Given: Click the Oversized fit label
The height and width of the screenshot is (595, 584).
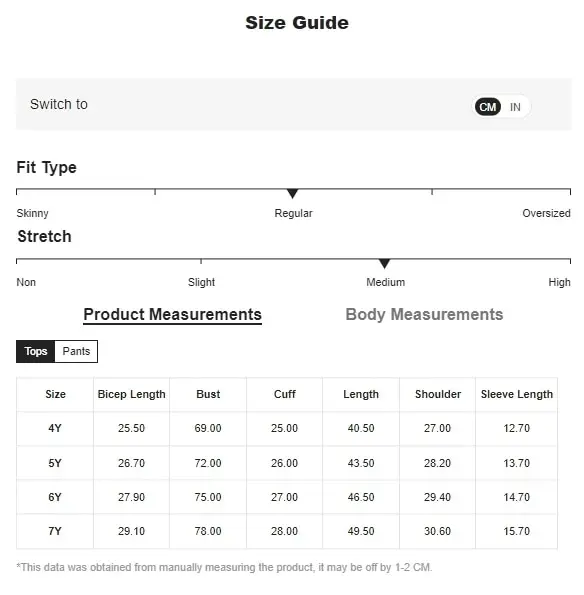Looking at the screenshot, I should tap(546, 213).
